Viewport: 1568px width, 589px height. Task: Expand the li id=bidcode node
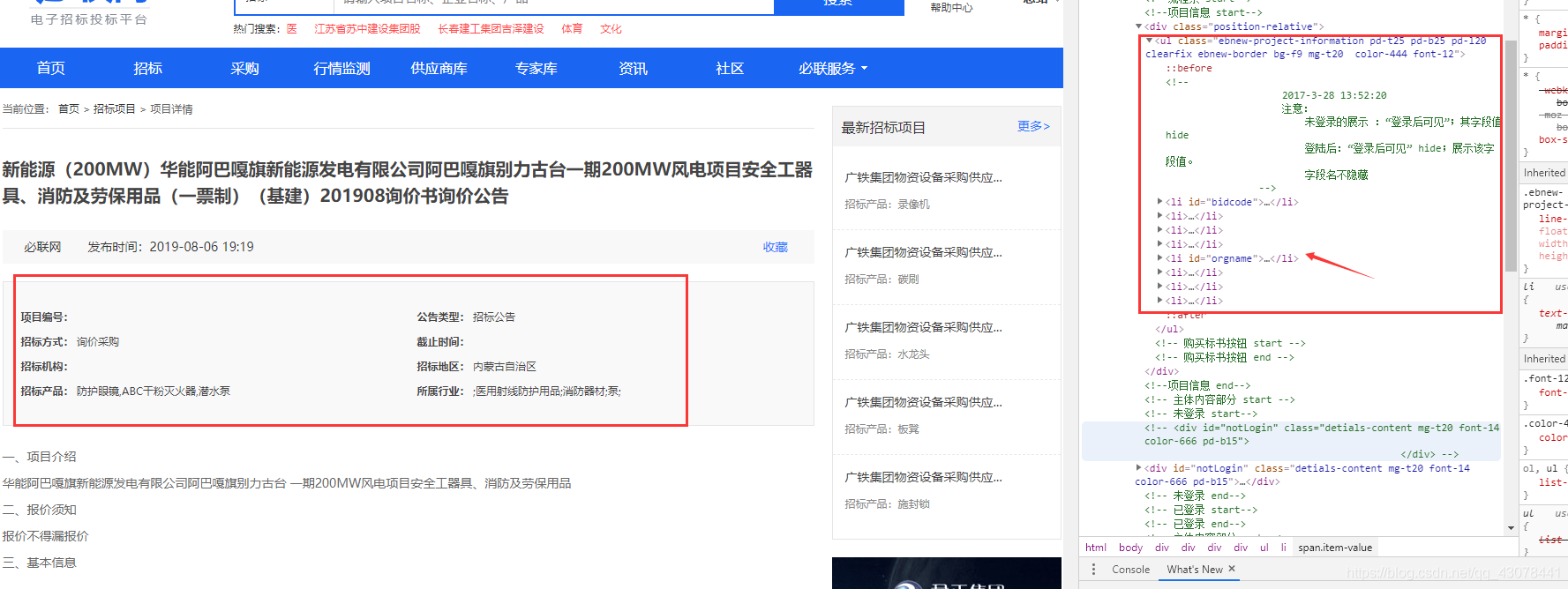click(1159, 202)
